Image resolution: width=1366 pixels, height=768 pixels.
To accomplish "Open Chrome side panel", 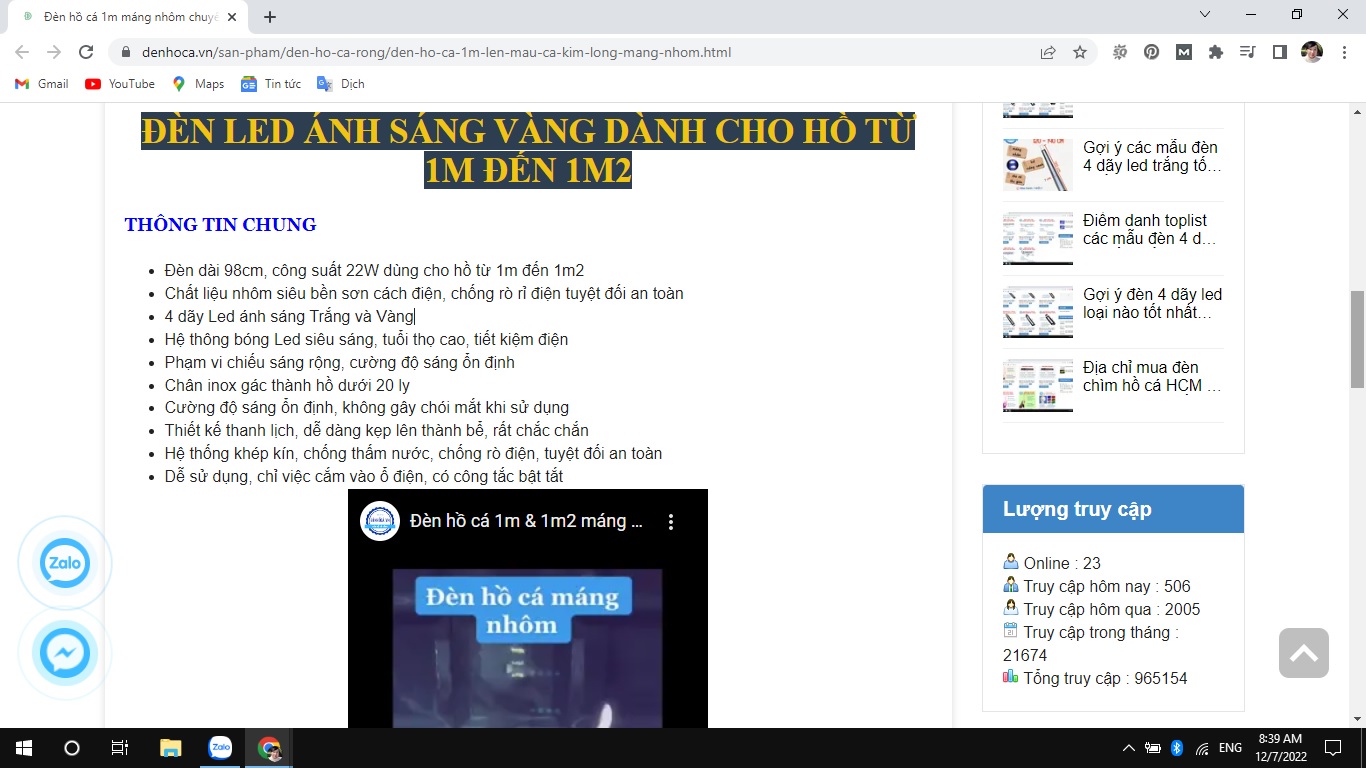I will 1279,52.
